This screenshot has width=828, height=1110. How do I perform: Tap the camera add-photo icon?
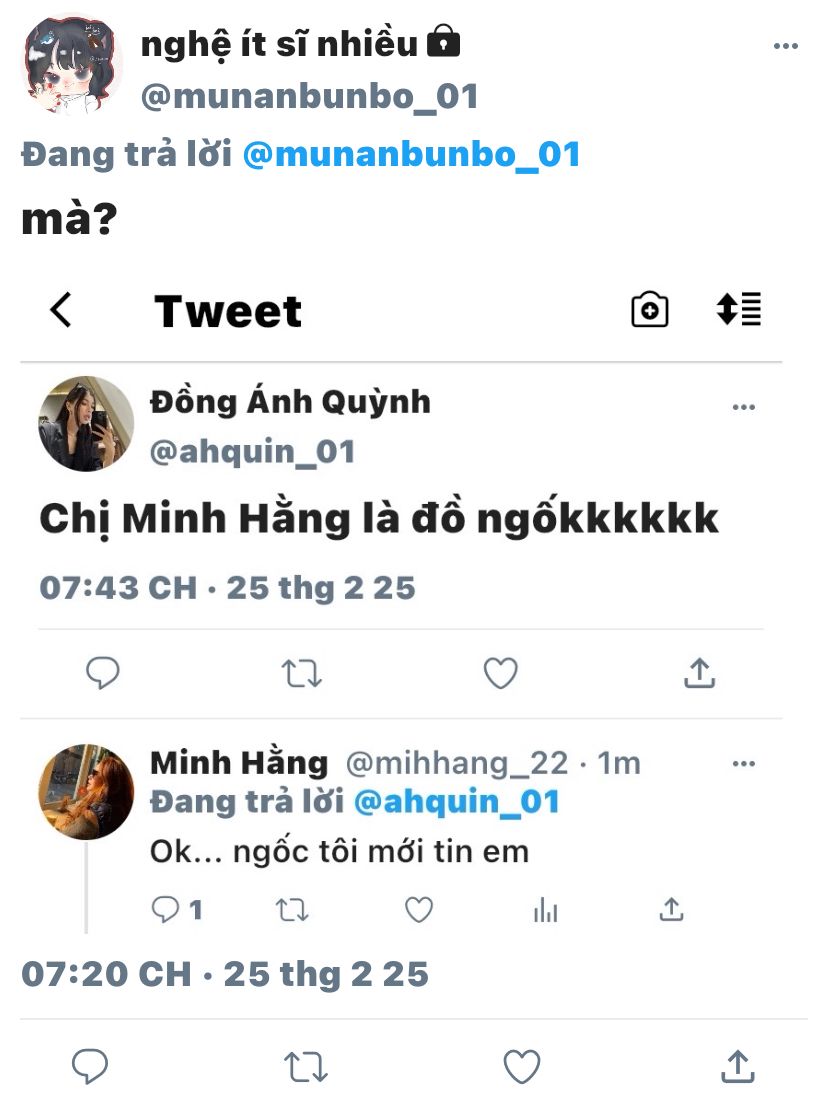(650, 310)
